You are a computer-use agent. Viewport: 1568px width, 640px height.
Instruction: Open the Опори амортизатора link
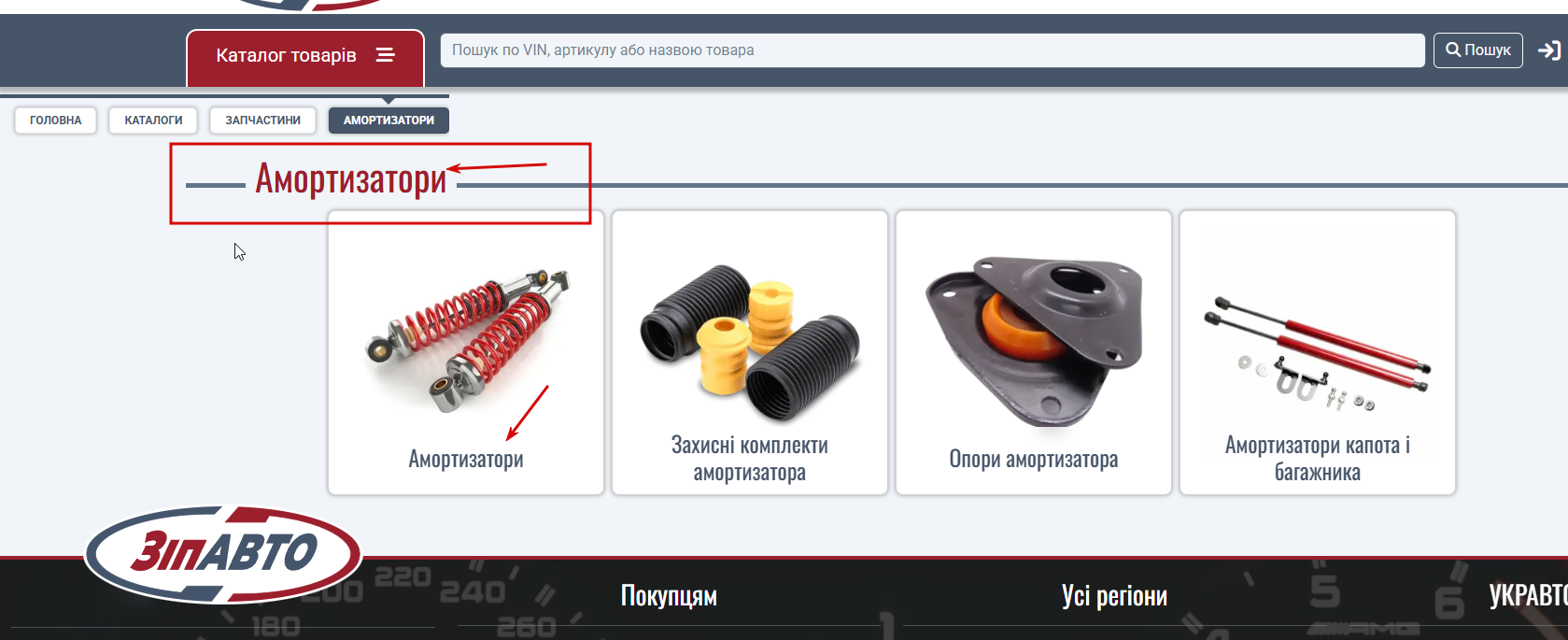[x=1034, y=459]
